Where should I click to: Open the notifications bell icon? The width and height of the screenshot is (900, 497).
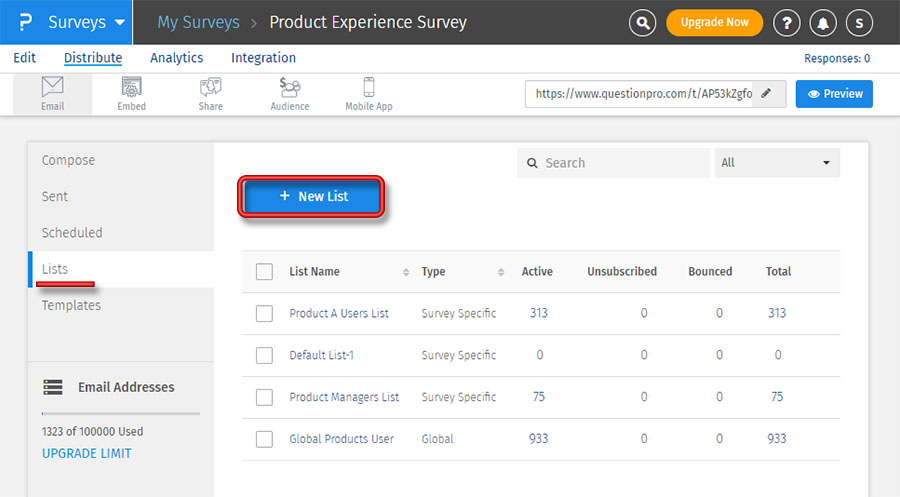(823, 22)
